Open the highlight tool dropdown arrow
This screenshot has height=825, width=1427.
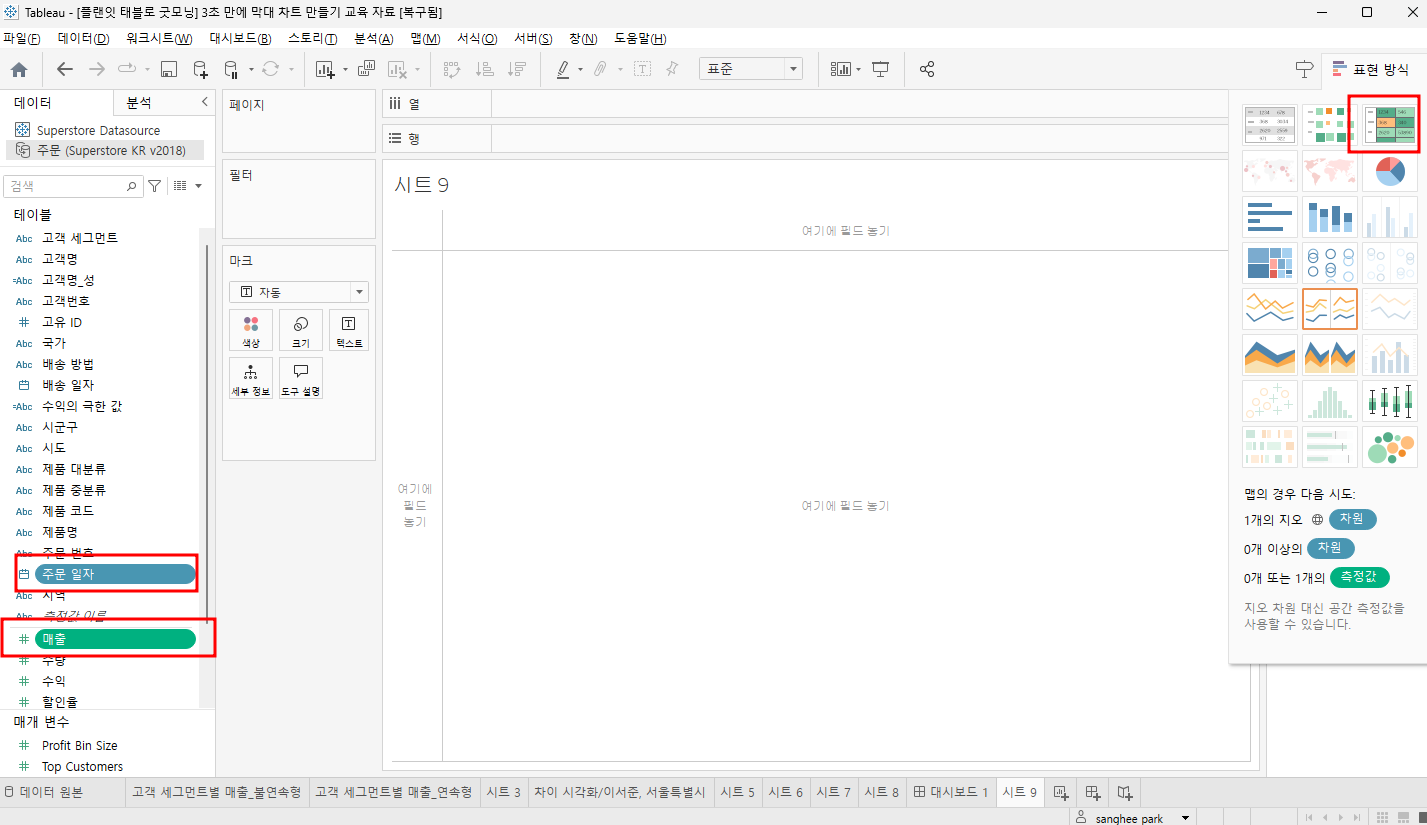(579, 70)
